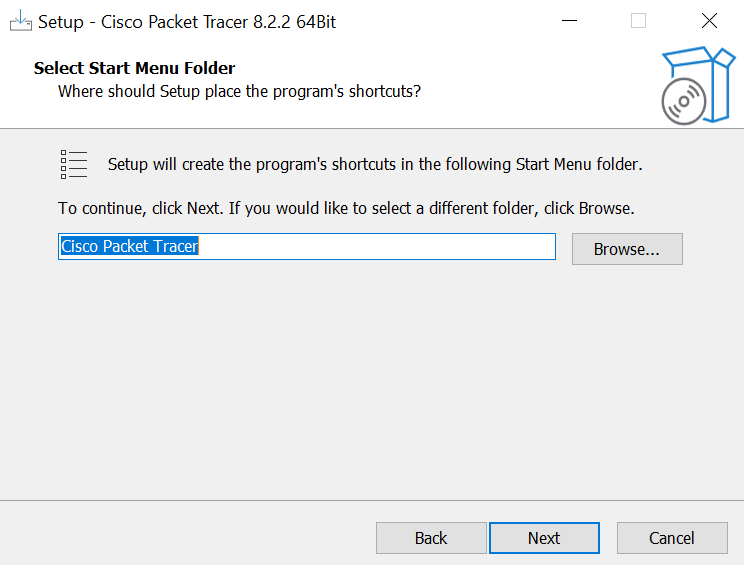Close the Setup window with the X

709,21
